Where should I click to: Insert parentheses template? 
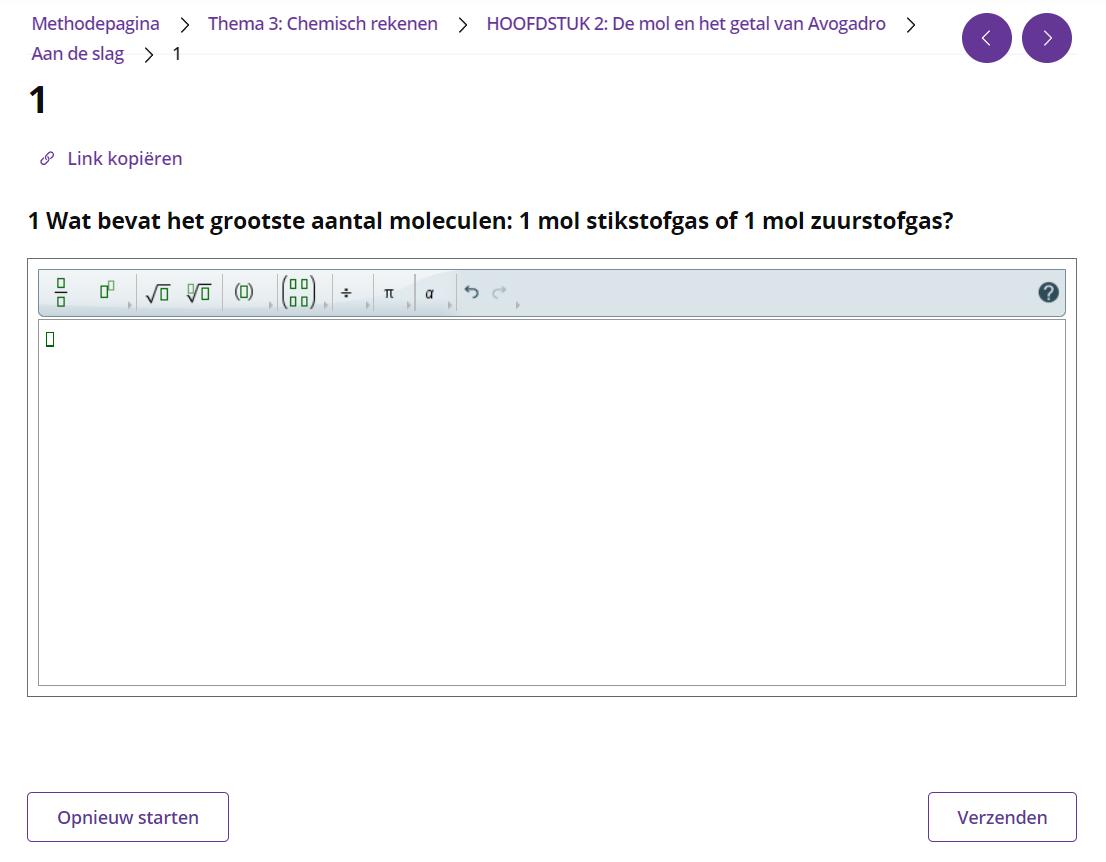point(244,292)
